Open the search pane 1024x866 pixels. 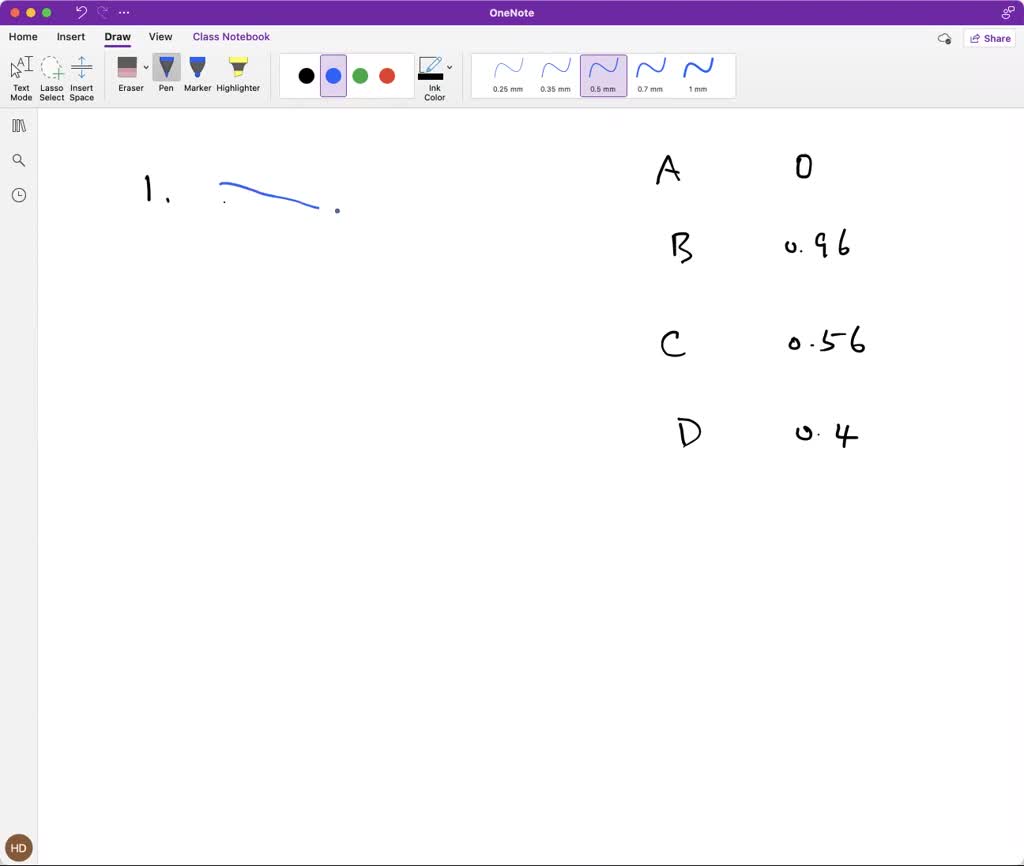(x=19, y=160)
